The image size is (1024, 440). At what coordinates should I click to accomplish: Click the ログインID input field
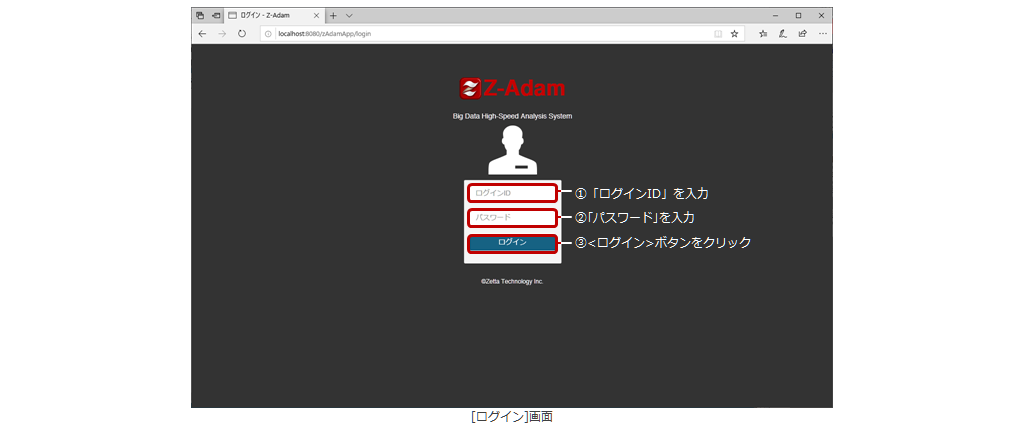coord(512,193)
